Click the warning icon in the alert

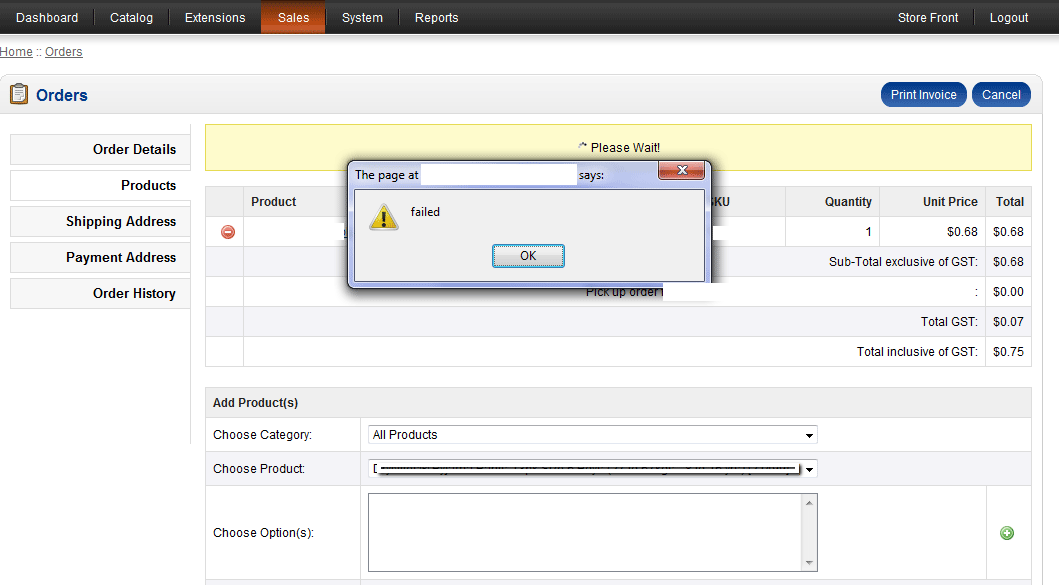[x=384, y=218]
